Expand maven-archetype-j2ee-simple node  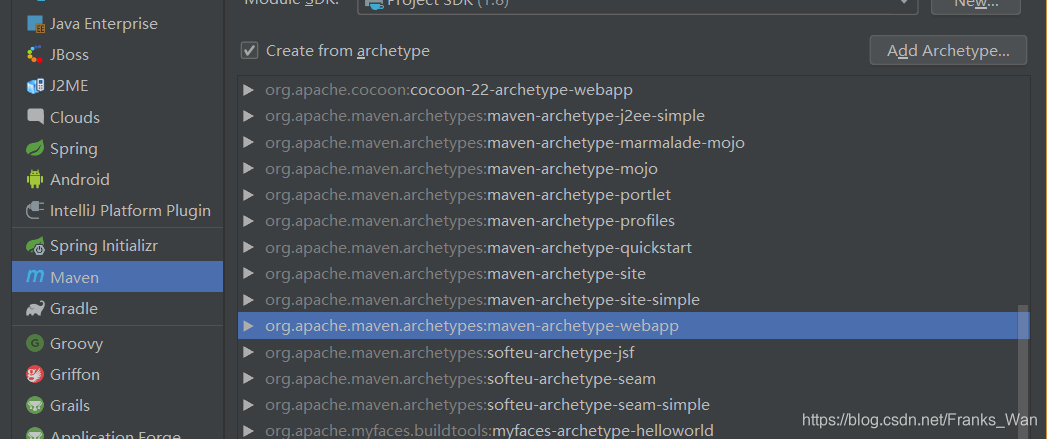tap(248, 116)
